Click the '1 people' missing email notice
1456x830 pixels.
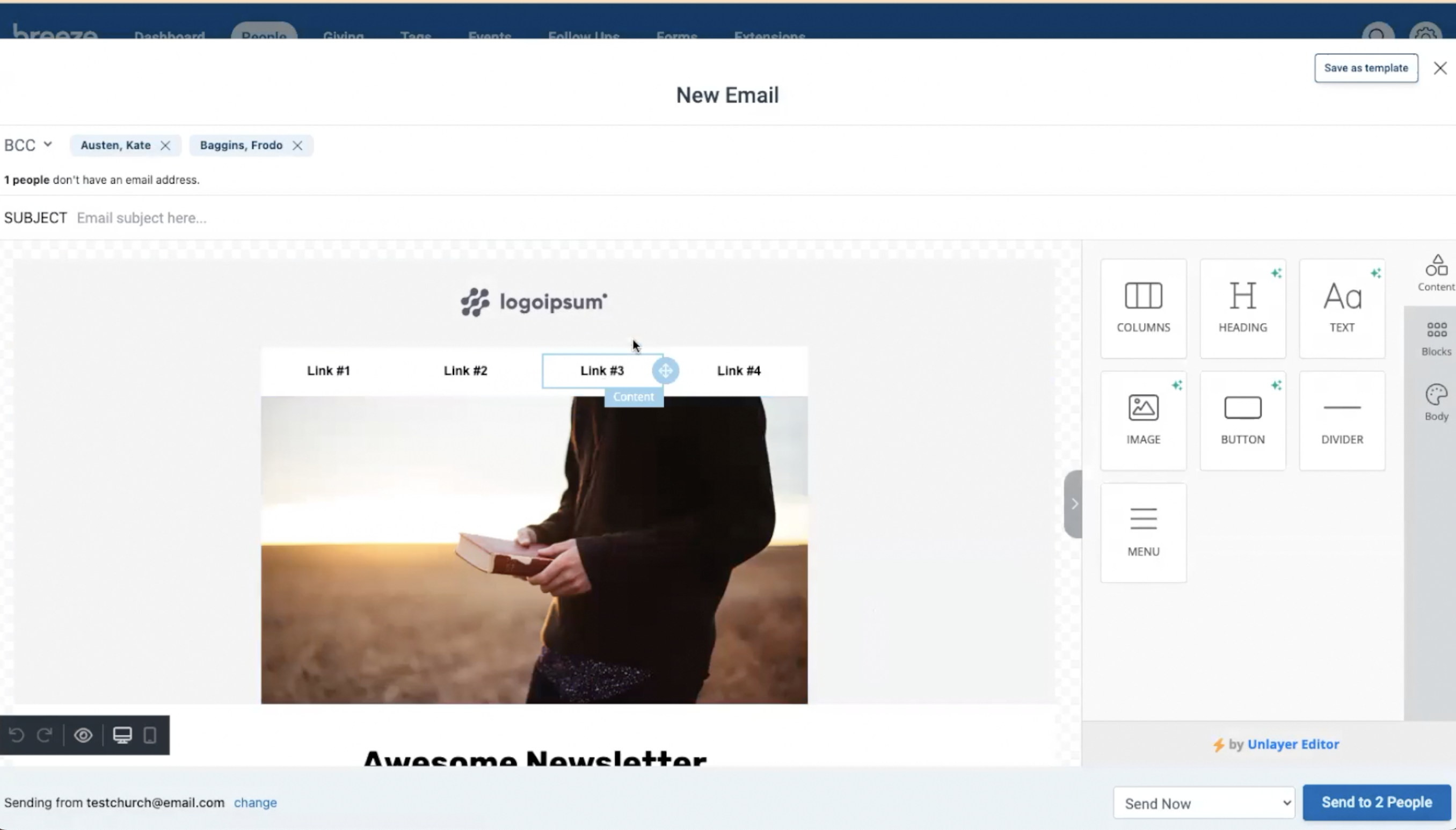pos(101,179)
